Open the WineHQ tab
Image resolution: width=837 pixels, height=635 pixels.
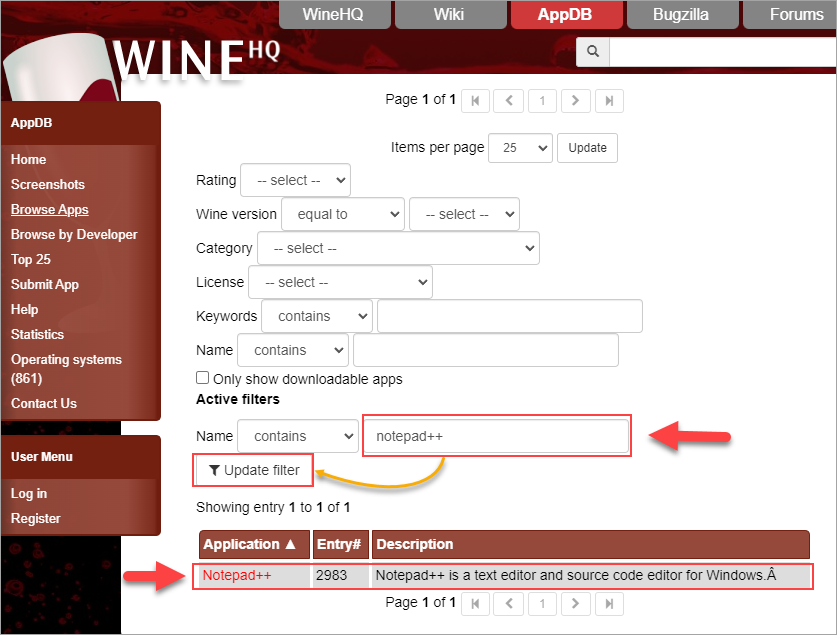click(x=334, y=14)
